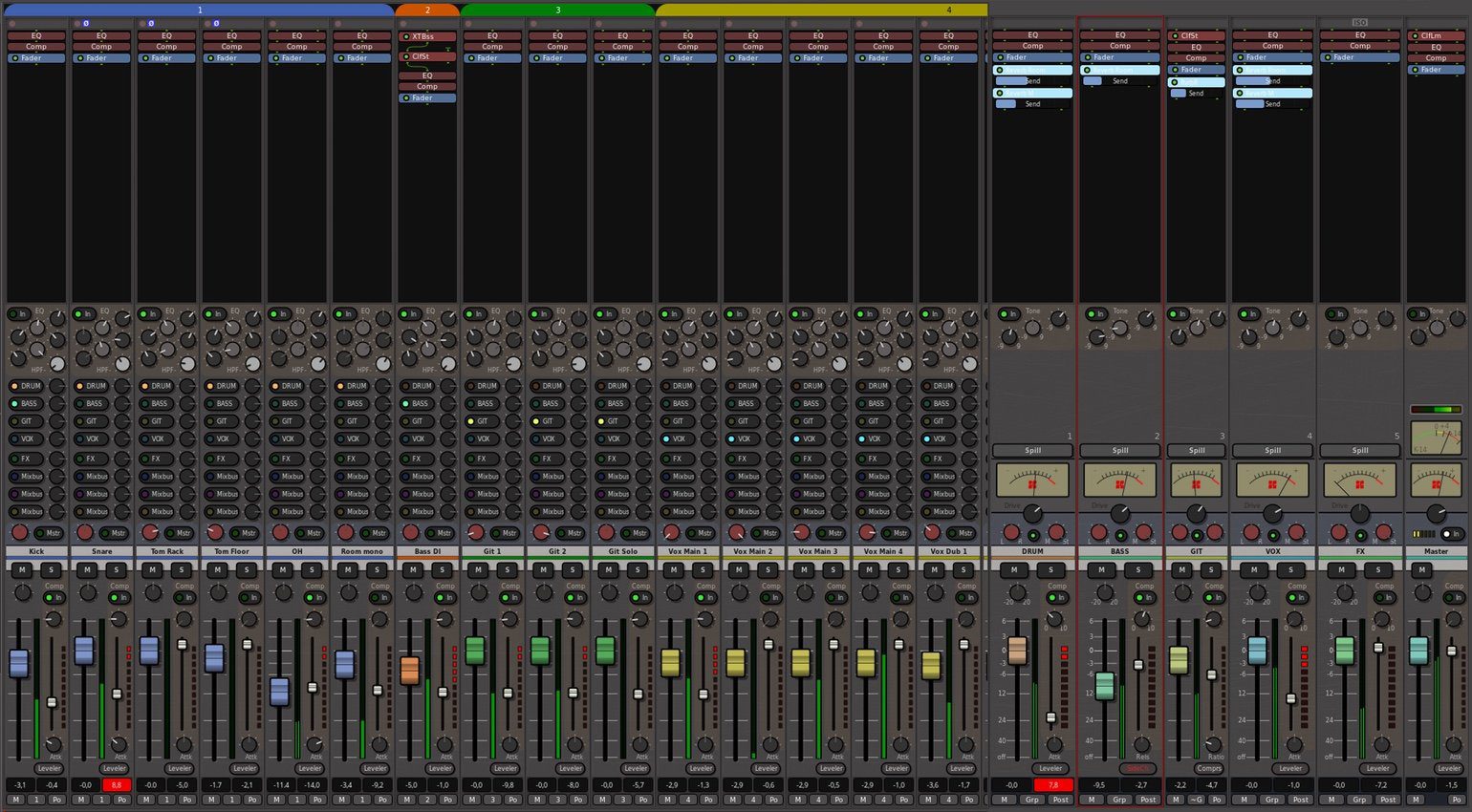Image resolution: width=1472 pixels, height=812 pixels.
Task: Click the Kick channel blue fader
Action: [x=18, y=663]
